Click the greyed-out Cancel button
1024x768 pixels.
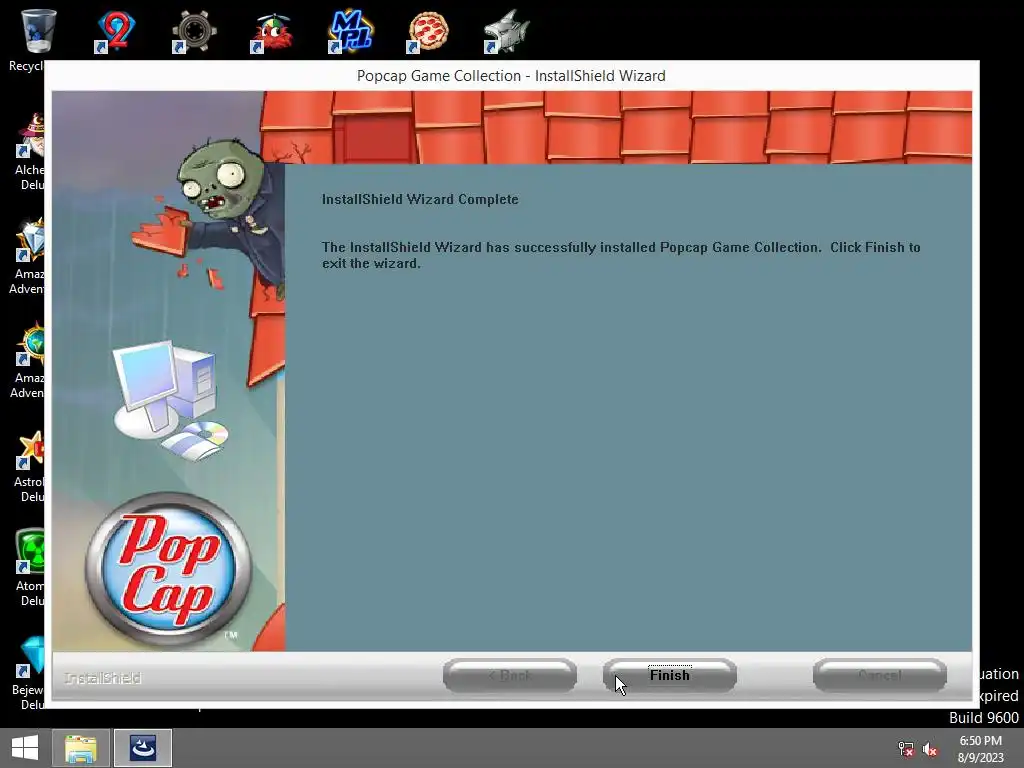tap(880, 675)
